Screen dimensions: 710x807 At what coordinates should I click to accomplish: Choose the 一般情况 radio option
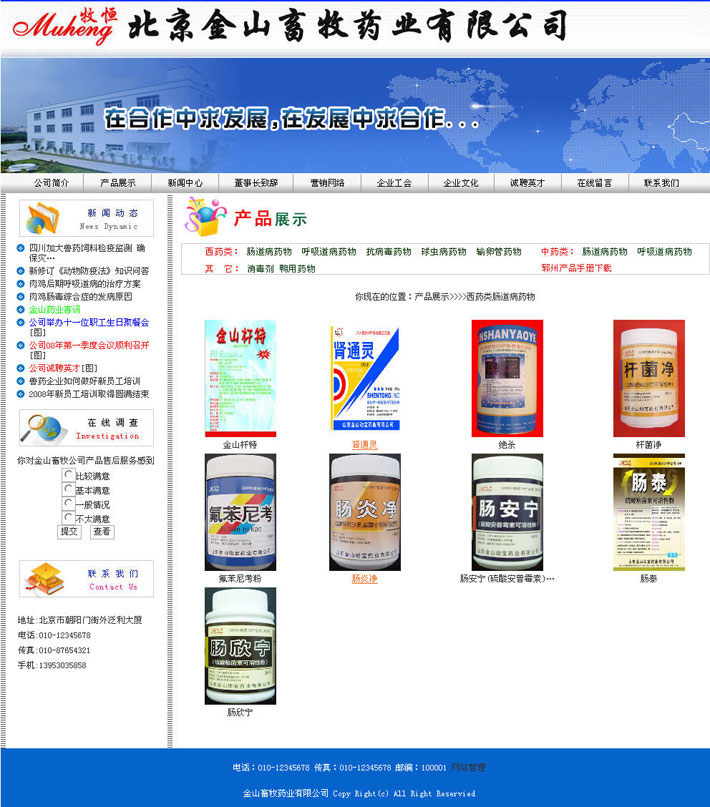[68, 503]
